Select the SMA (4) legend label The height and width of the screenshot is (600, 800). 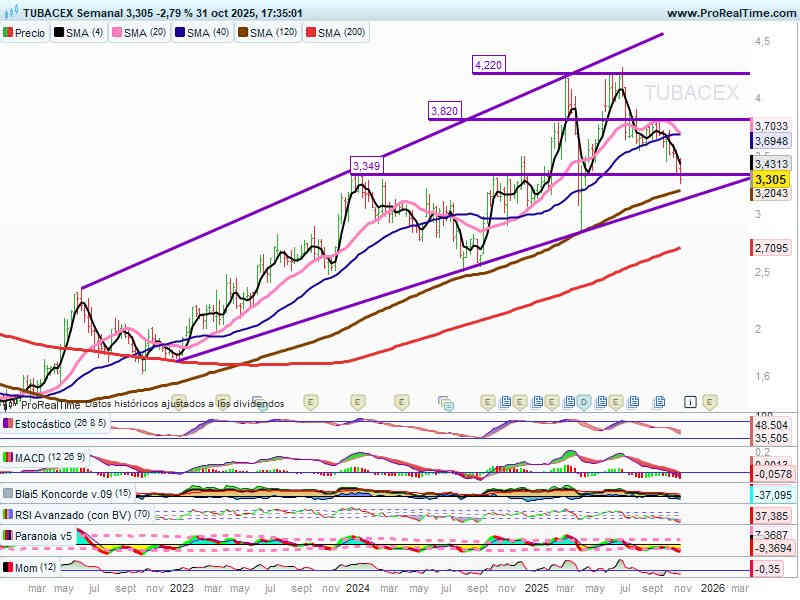[x=84, y=33]
